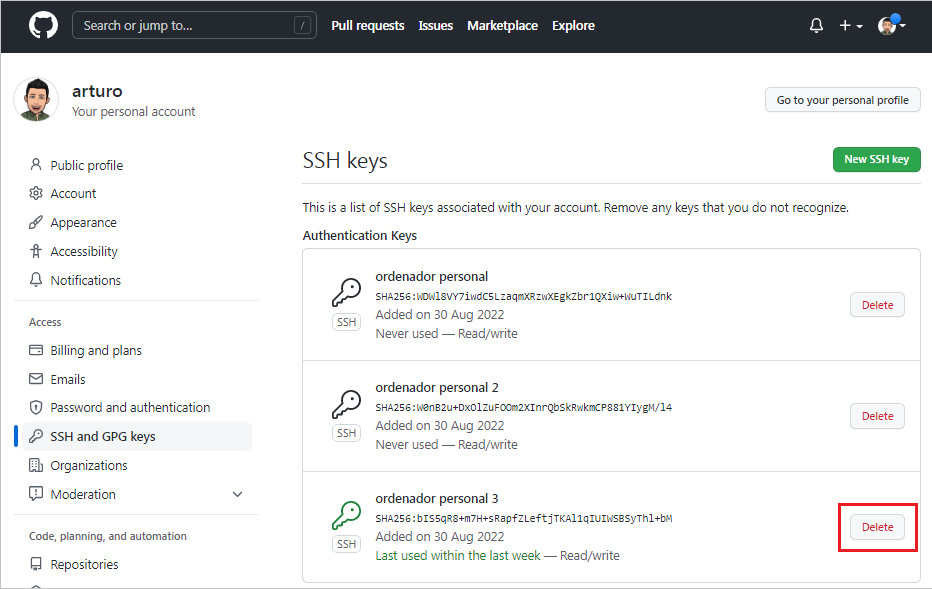Delete the ordenador personal 3 key
This screenshot has height=589, width=932.
(x=876, y=526)
